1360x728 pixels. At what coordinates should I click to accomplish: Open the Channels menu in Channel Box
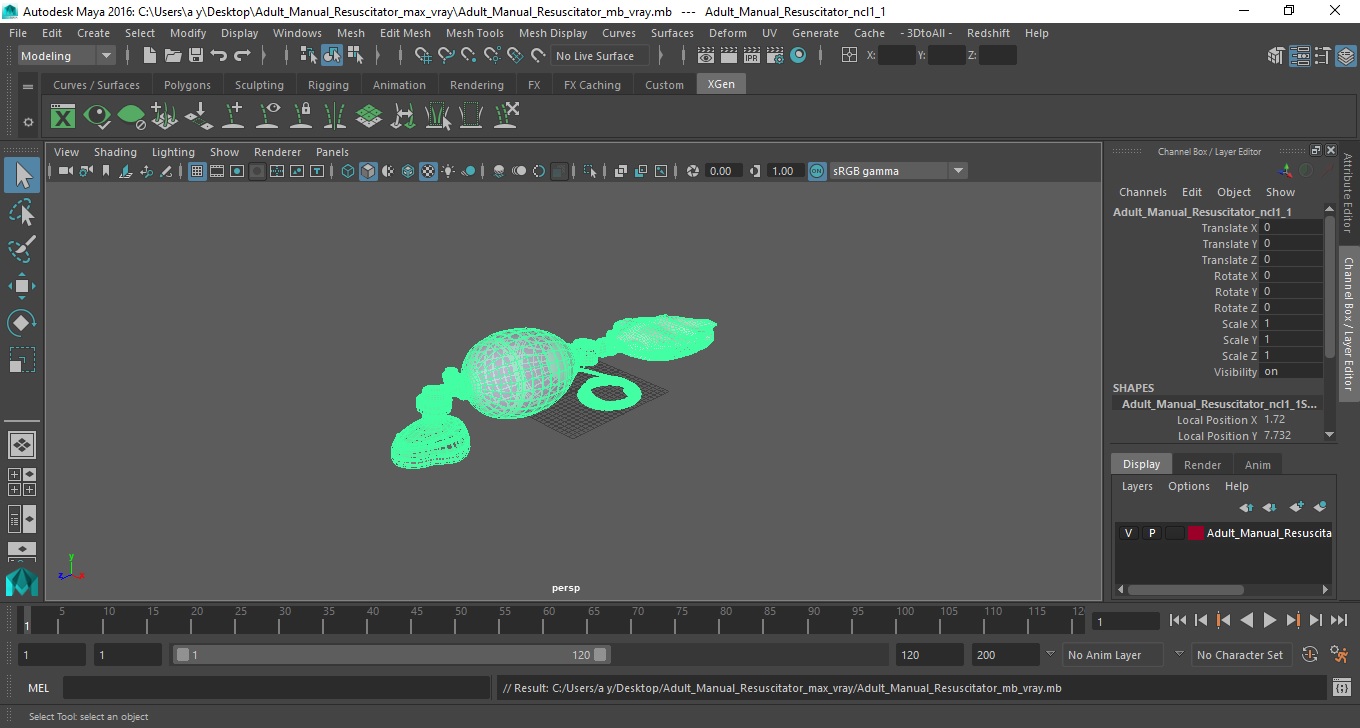coord(1142,192)
